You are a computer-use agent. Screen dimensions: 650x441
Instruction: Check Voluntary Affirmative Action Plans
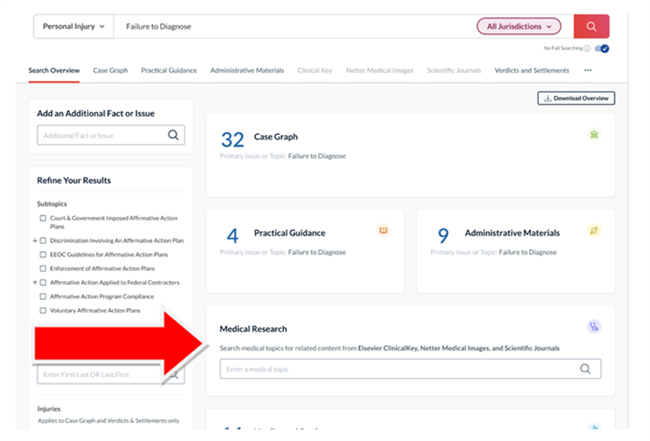pyautogui.click(x=43, y=310)
